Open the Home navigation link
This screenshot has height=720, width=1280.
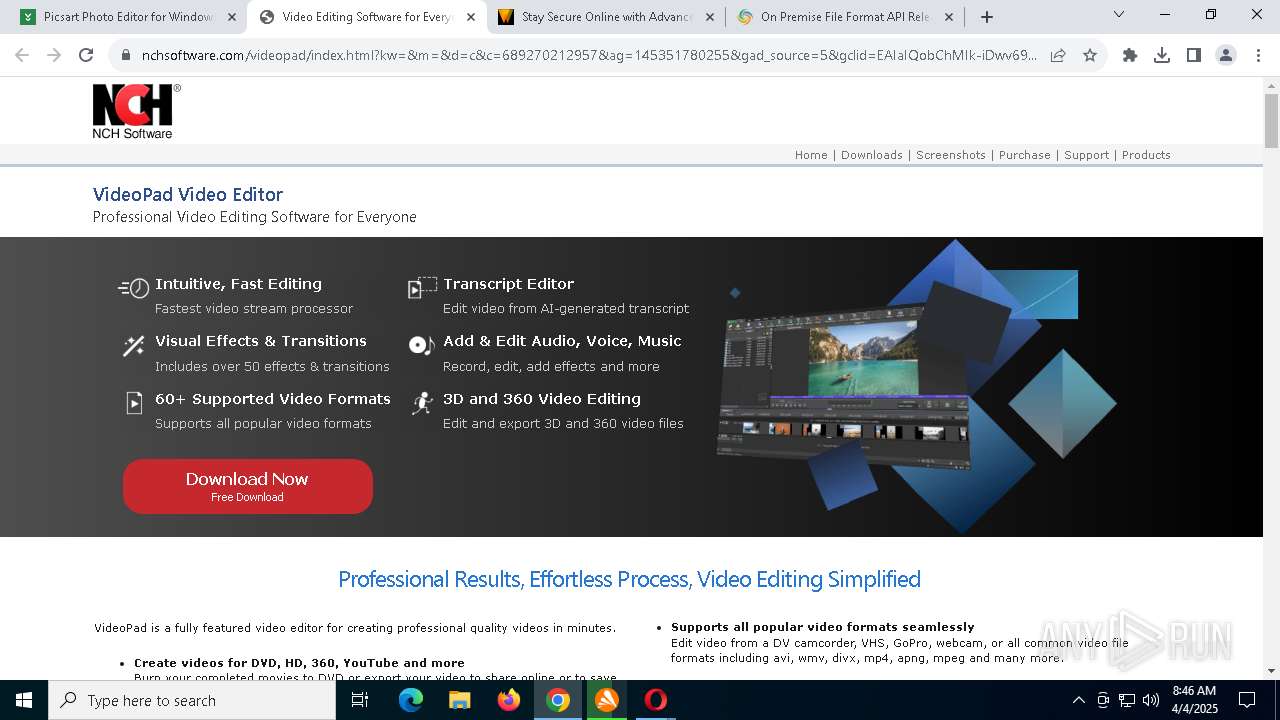[811, 155]
